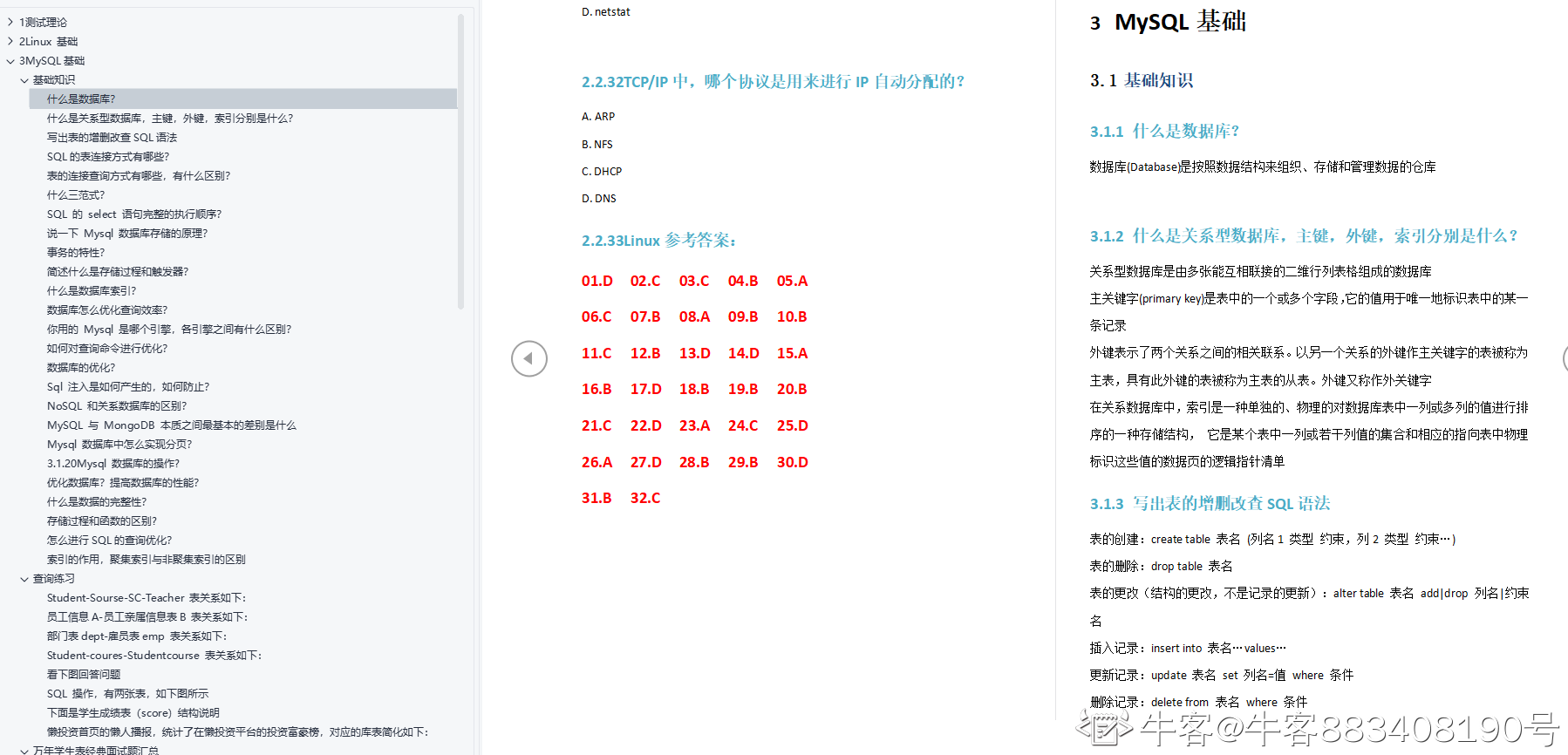Click the red answer 15.A

[x=793, y=353]
